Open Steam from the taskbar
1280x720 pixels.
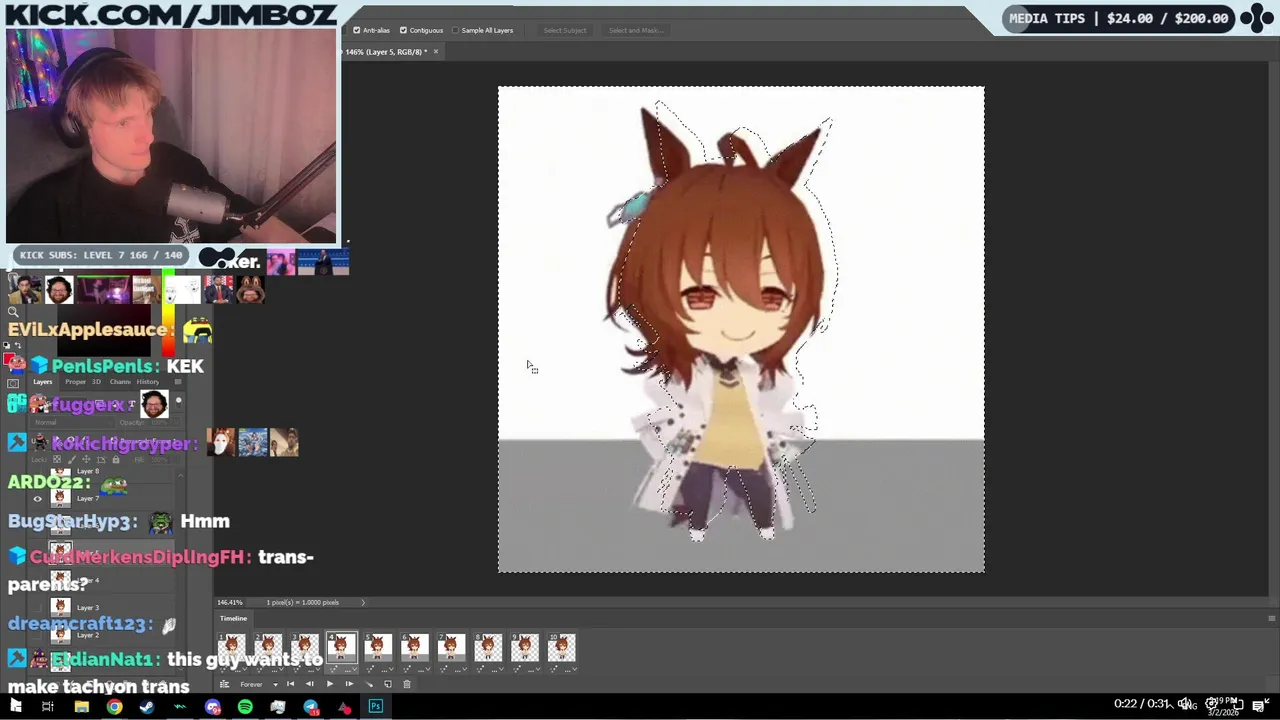[147, 707]
